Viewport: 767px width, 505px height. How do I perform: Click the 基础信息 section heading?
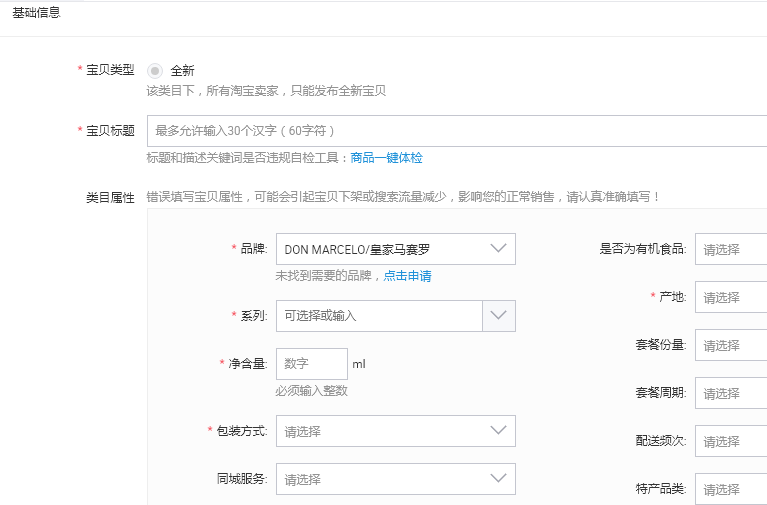click(36, 13)
